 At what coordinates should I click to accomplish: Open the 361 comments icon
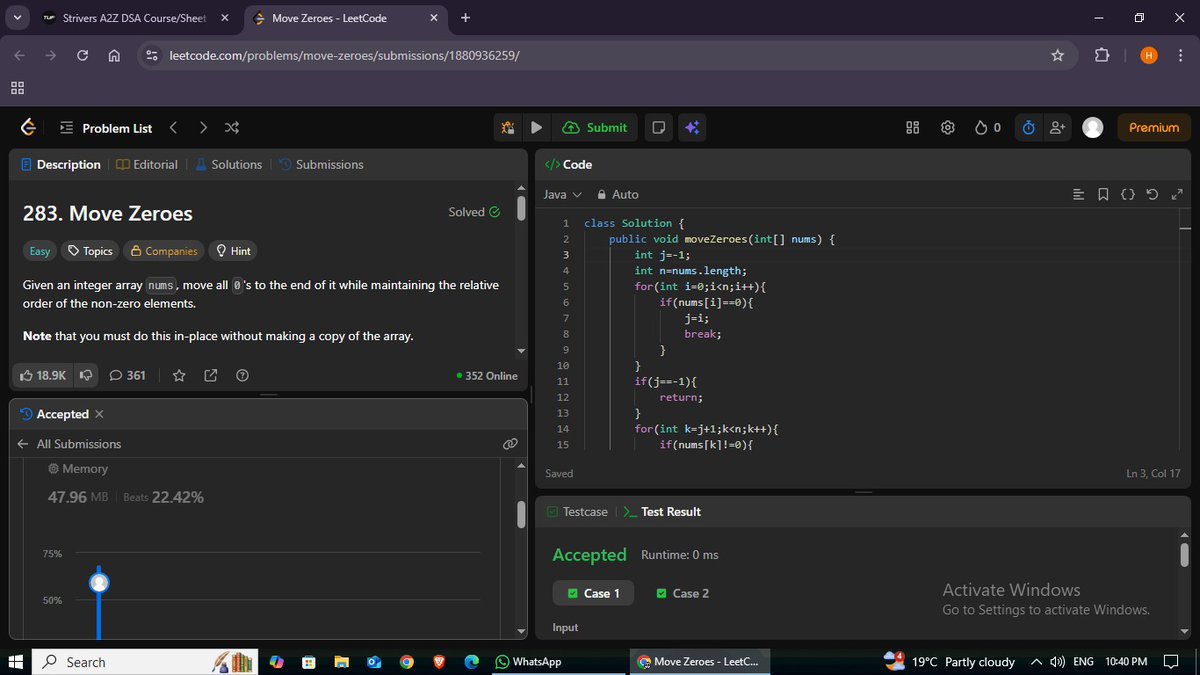pyautogui.click(x=127, y=375)
